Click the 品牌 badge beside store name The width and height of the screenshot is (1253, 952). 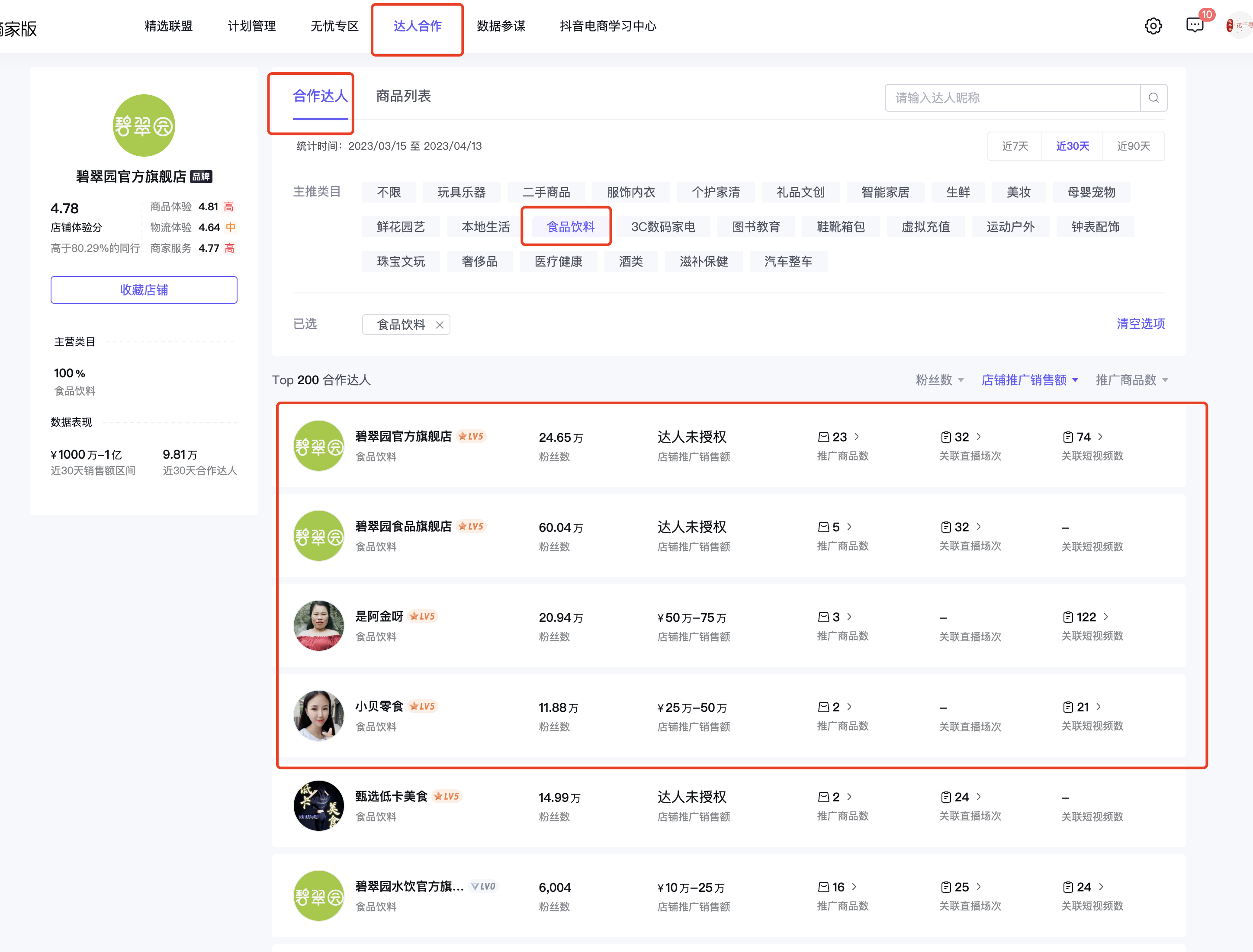click(201, 177)
